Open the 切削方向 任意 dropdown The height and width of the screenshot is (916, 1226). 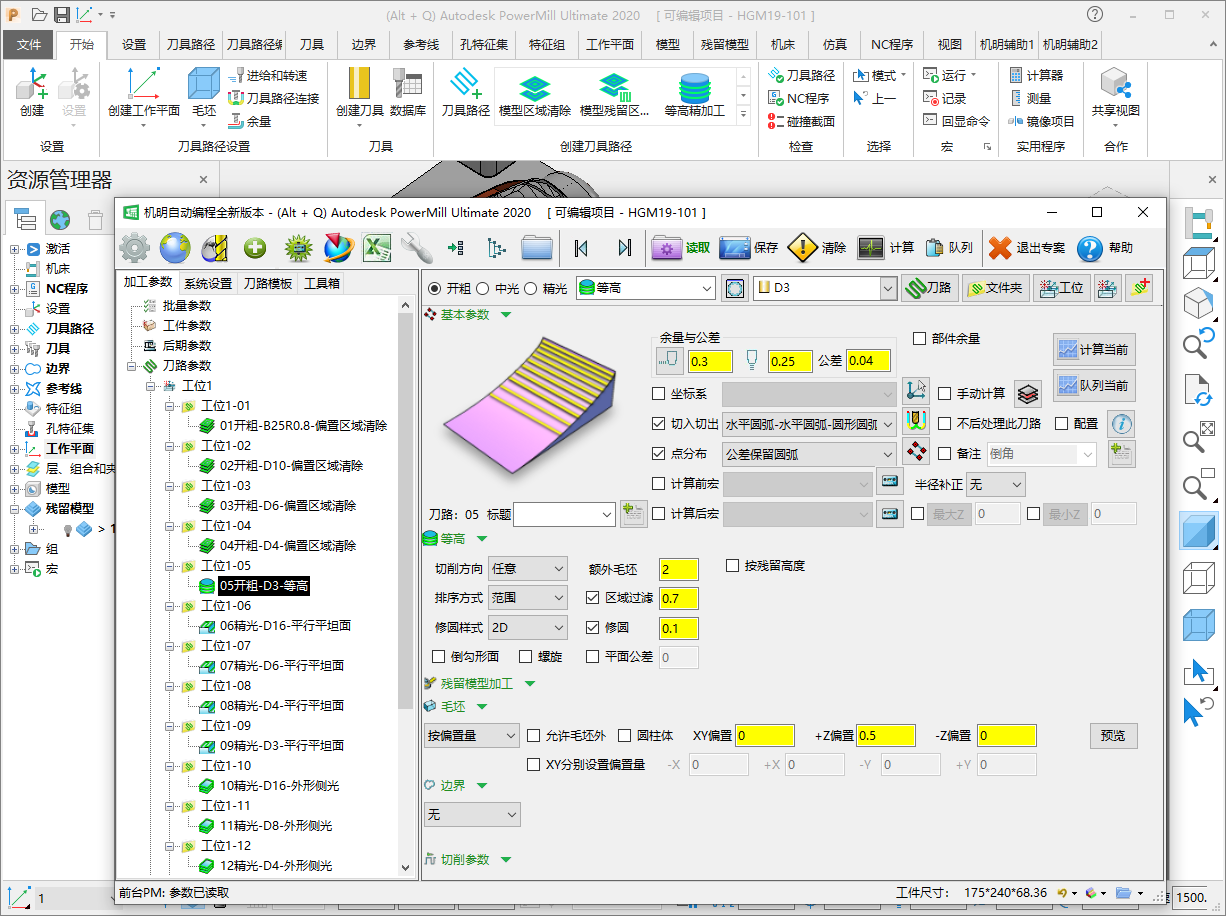[x=528, y=569]
